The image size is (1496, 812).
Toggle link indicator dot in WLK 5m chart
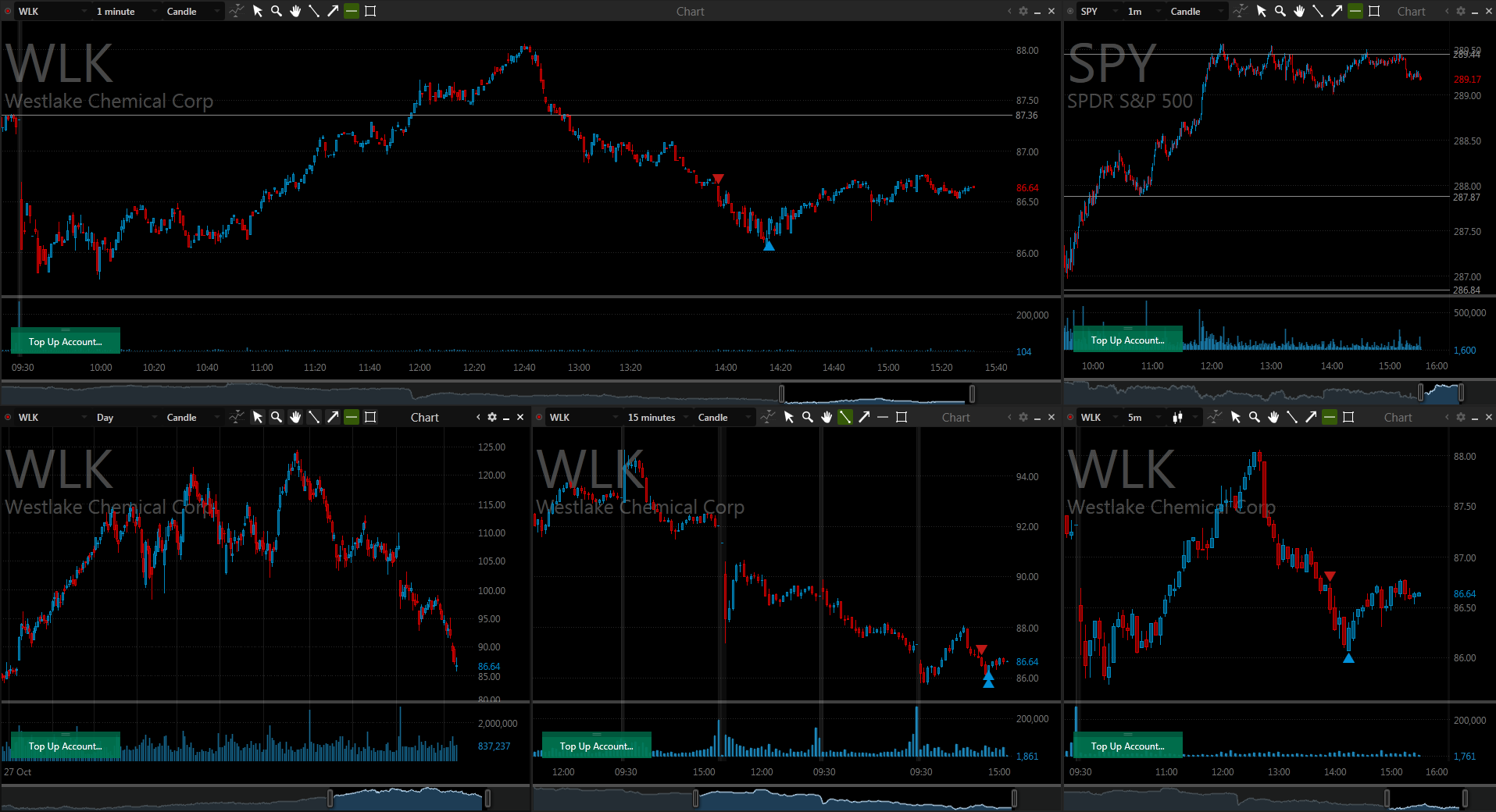pyautogui.click(x=1070, y=417)
